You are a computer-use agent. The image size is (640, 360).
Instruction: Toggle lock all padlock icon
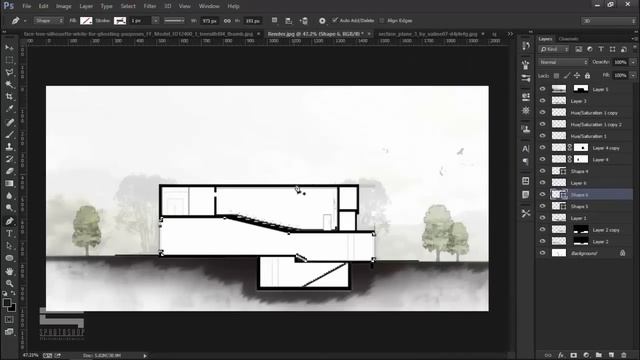coord(587,76)
